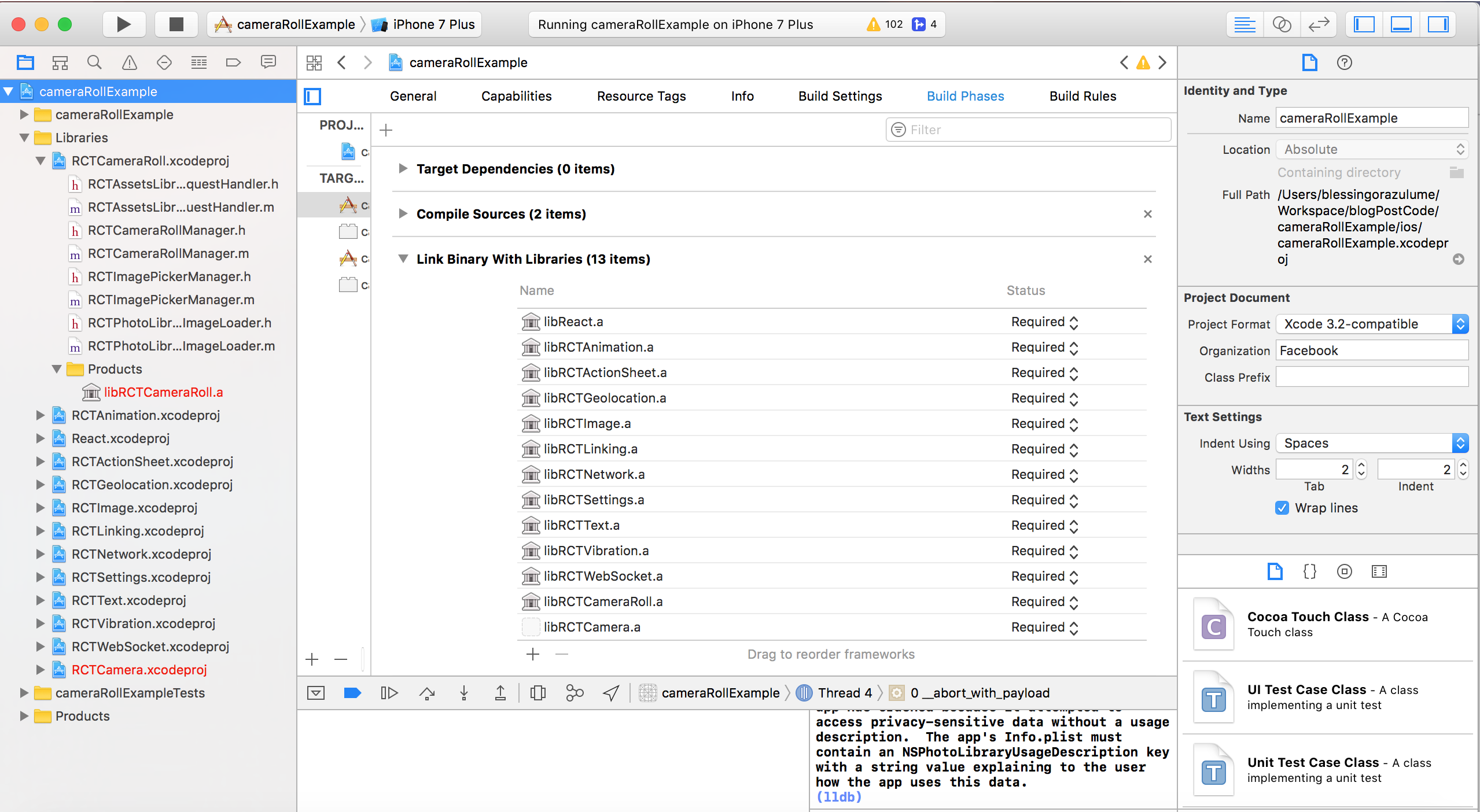
Task: Click the debugger Step Over icon
Action: [427, 693]
